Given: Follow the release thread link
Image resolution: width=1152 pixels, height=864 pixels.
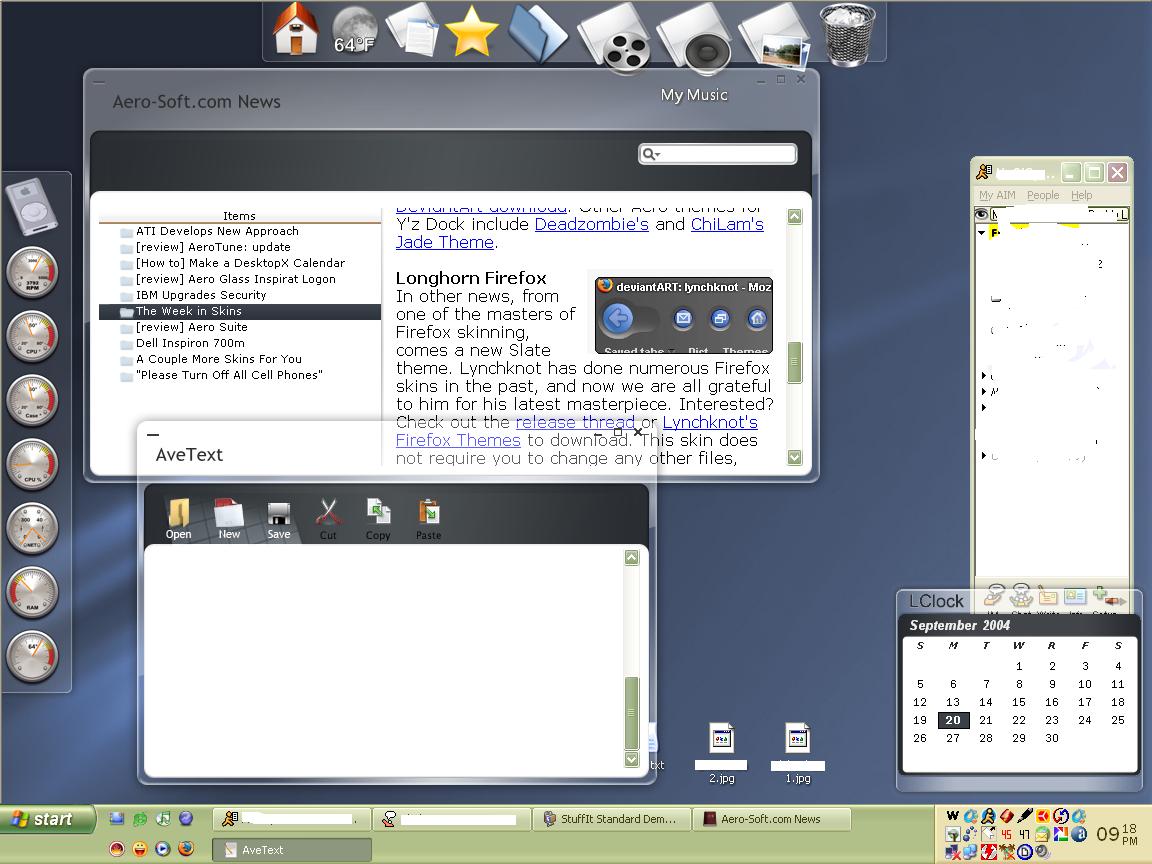Looking at the screenshot, I should [x=575, y=422].
